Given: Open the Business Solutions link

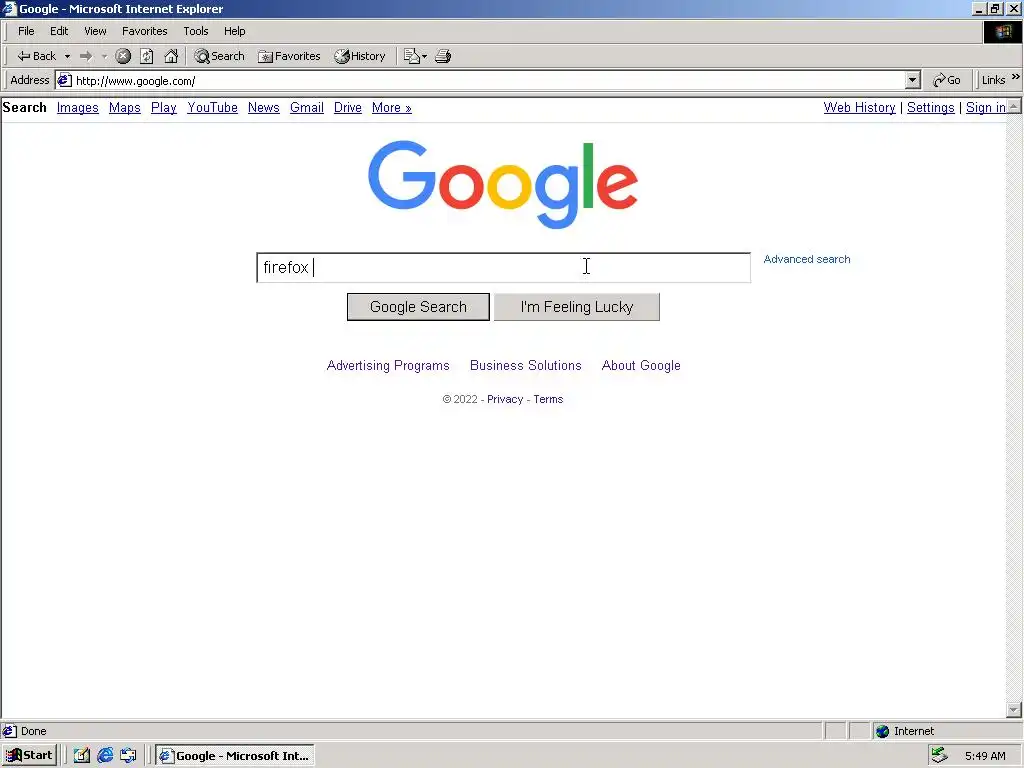Looking at the screenshot, I should point(526,366).
